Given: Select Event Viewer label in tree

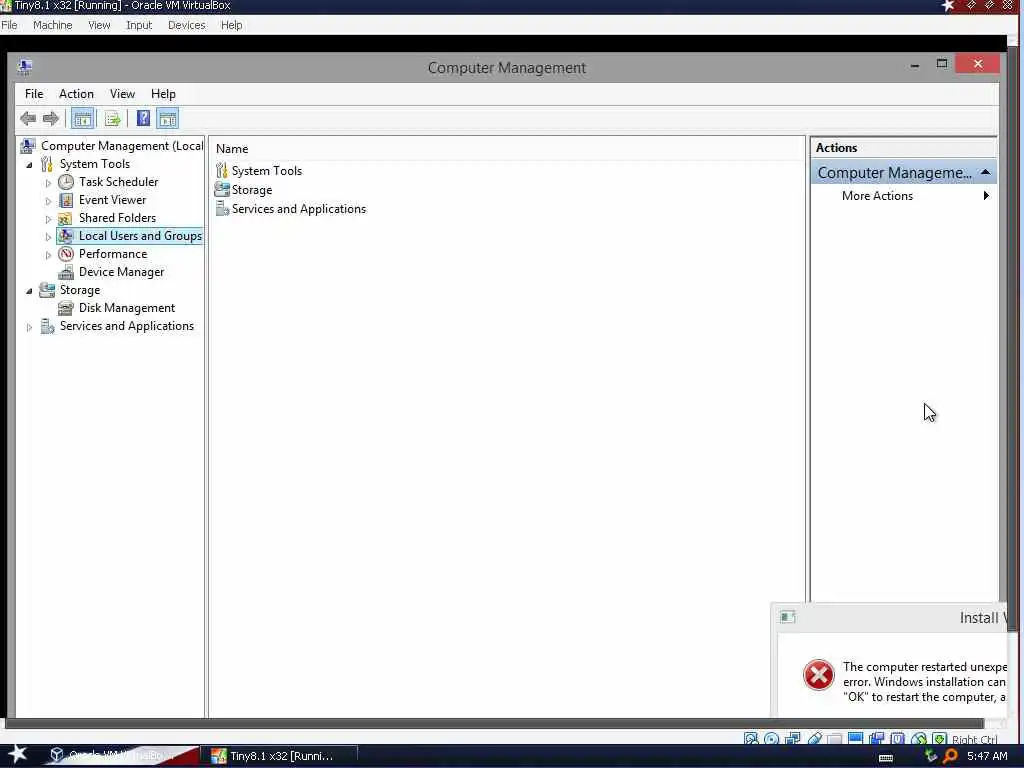Looking at the screenshot, I should 112,200.
